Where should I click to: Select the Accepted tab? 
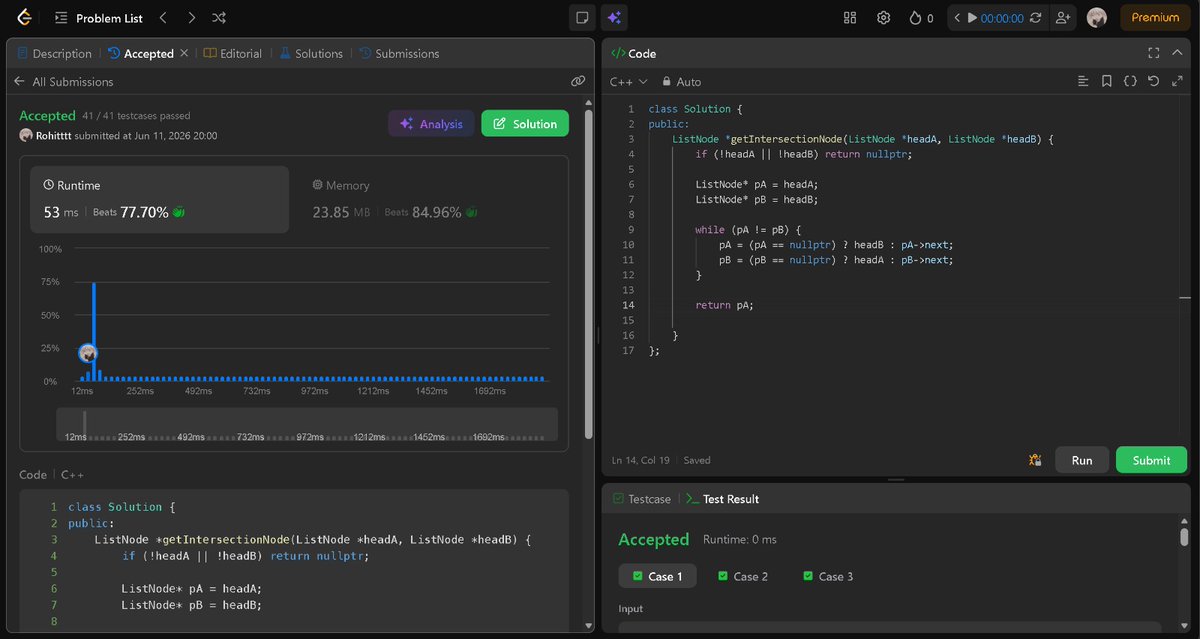(x=142, y=54)
